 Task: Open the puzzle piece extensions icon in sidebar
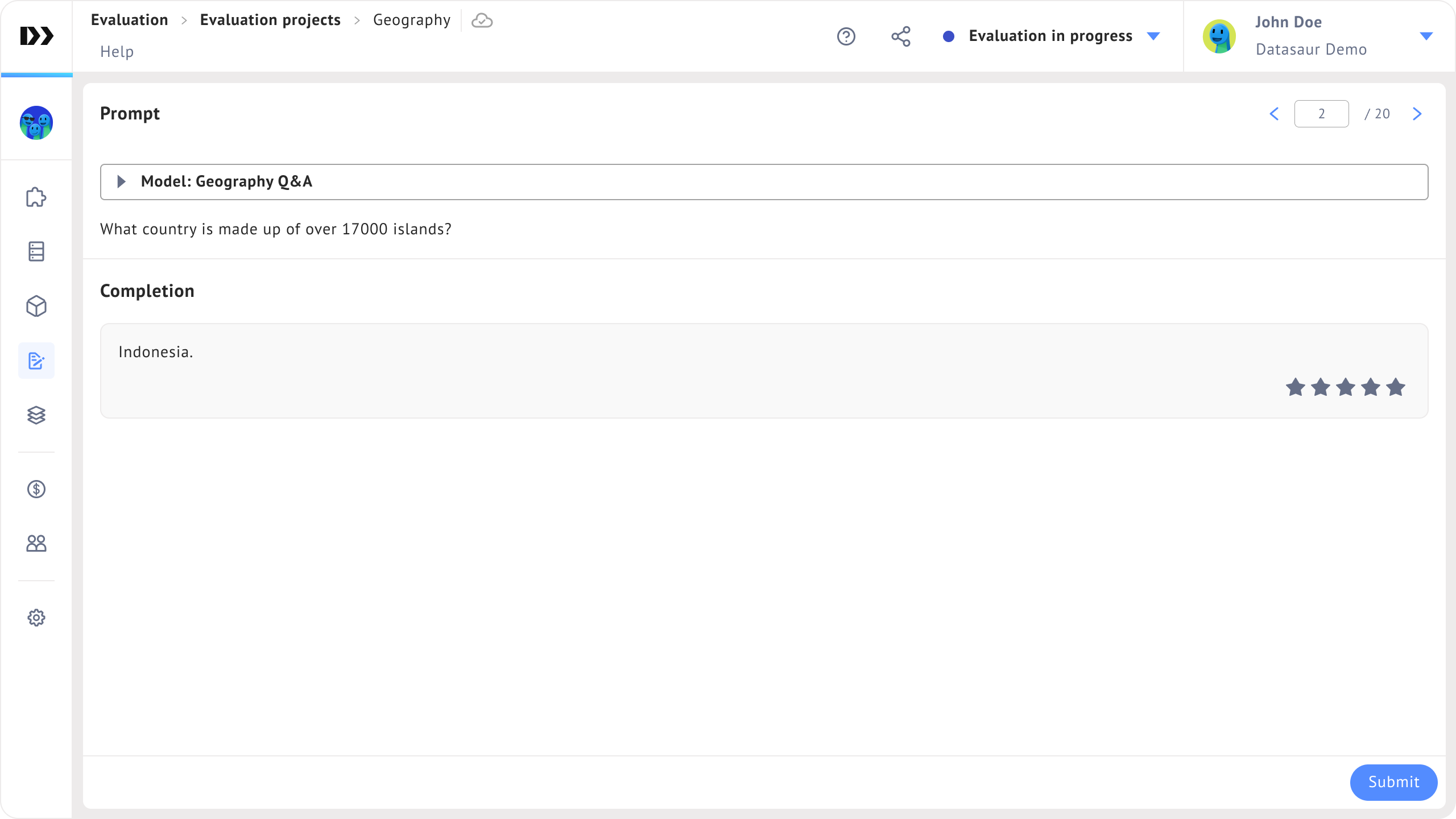(x=36, y=197)
